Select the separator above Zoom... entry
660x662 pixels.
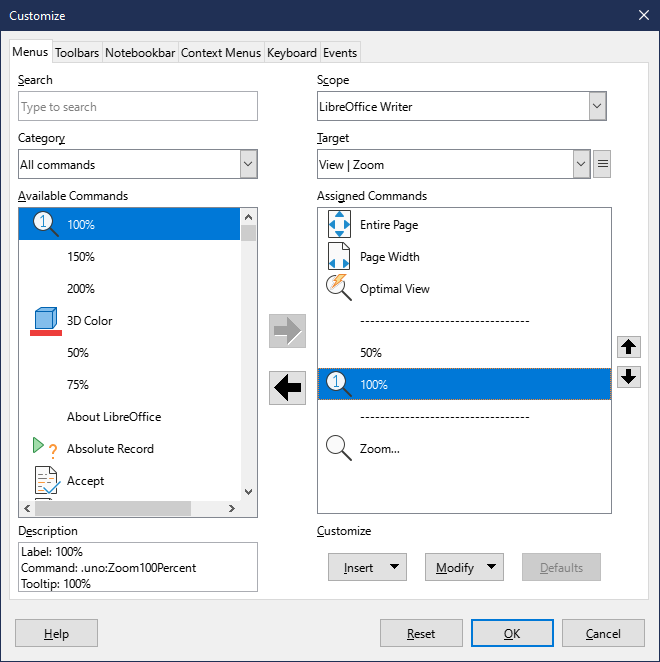464,417
